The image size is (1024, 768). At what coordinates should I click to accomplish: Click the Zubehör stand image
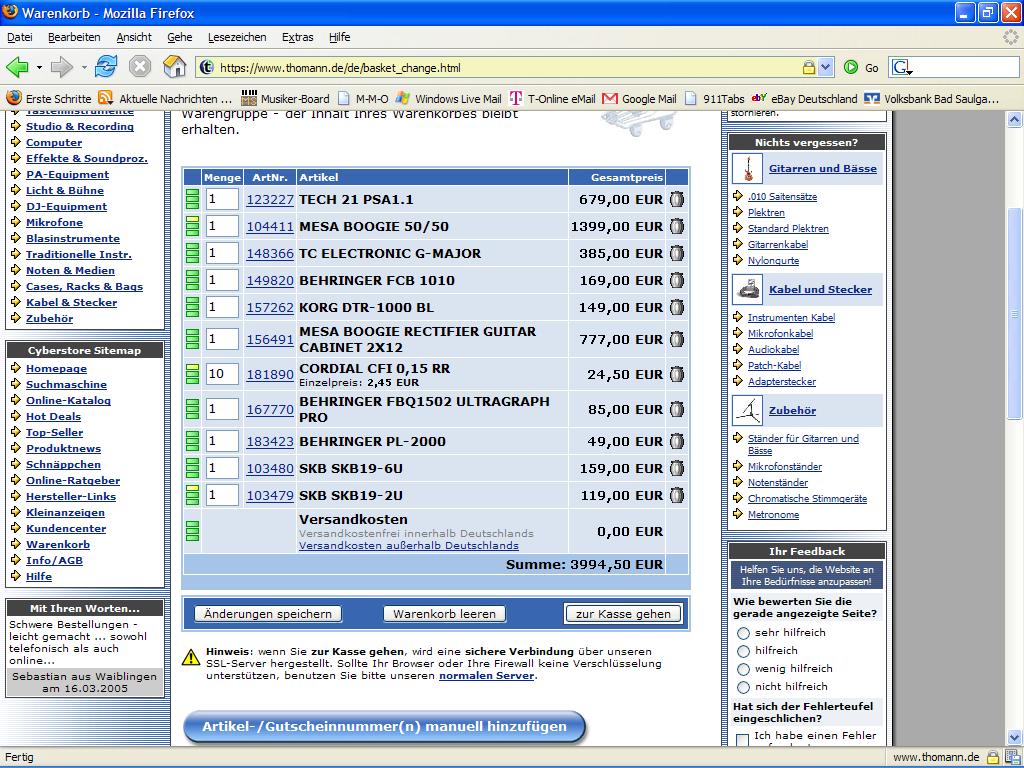tap(748, 410)
